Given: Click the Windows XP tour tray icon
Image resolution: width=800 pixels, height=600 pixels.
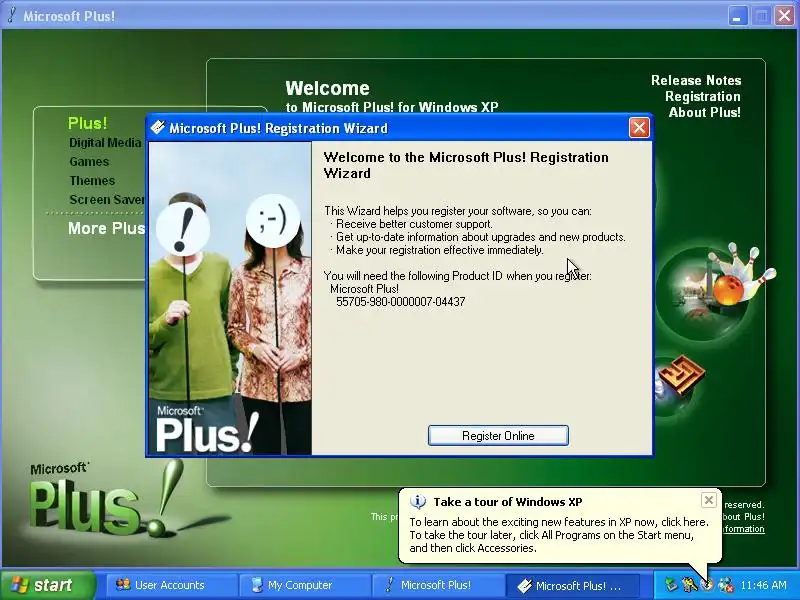Looking at the screenshot, I should pyautogui.click(x=707, y=585).
